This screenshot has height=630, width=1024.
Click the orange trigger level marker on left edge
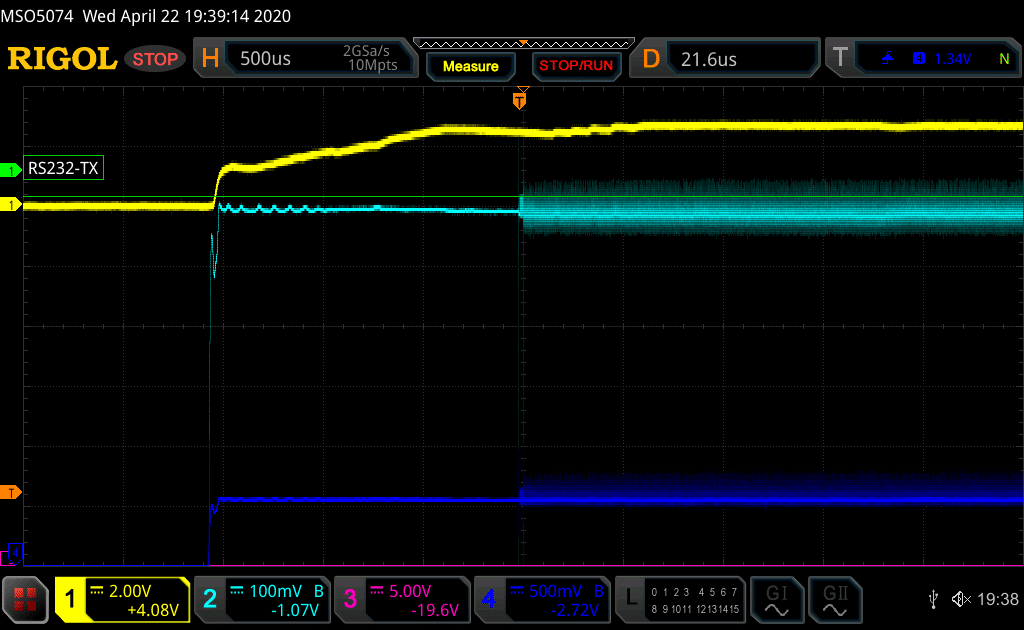coord(12,493)
